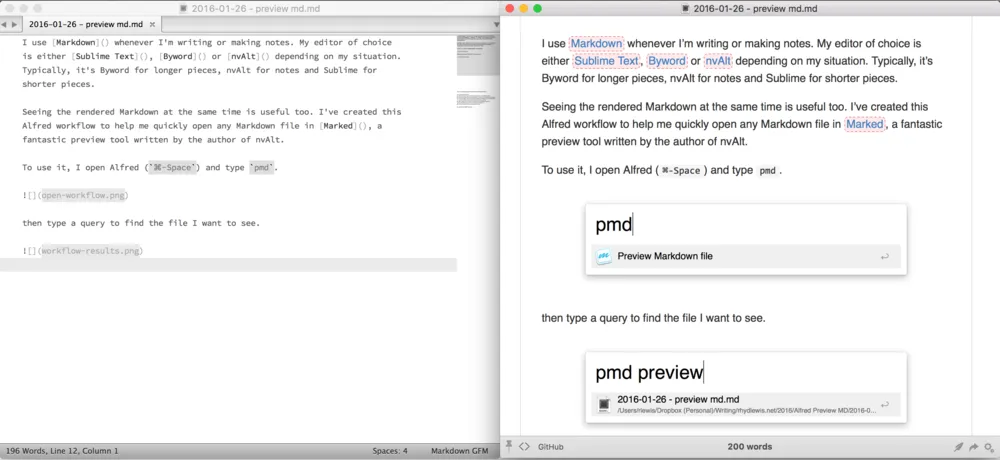Click the 'pmd preview' Alfred screenshot image
Image resolution: width=1000 pixels, height=460 pixels.
click(x=746, y=386)
